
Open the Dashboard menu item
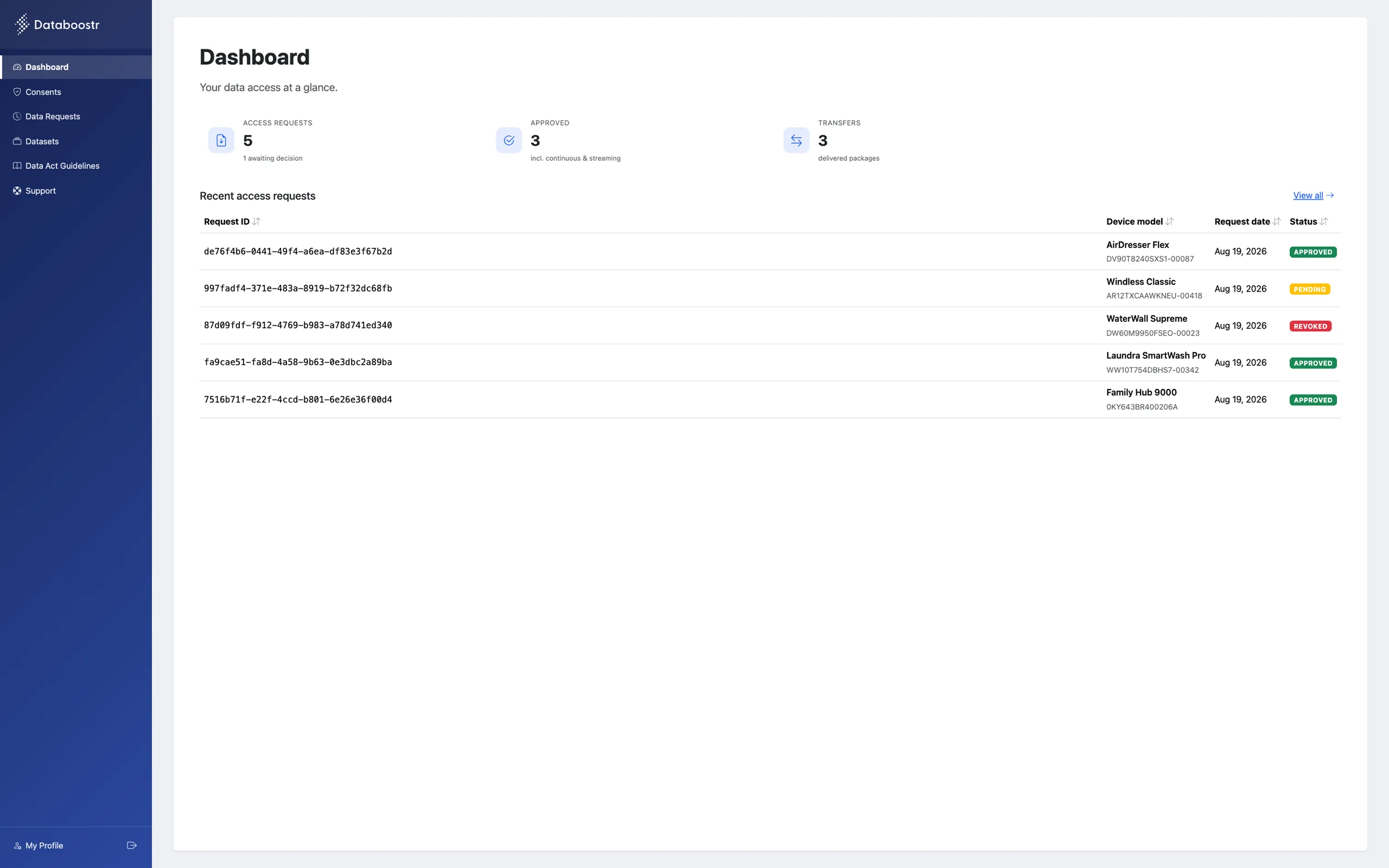pos(76,67)
